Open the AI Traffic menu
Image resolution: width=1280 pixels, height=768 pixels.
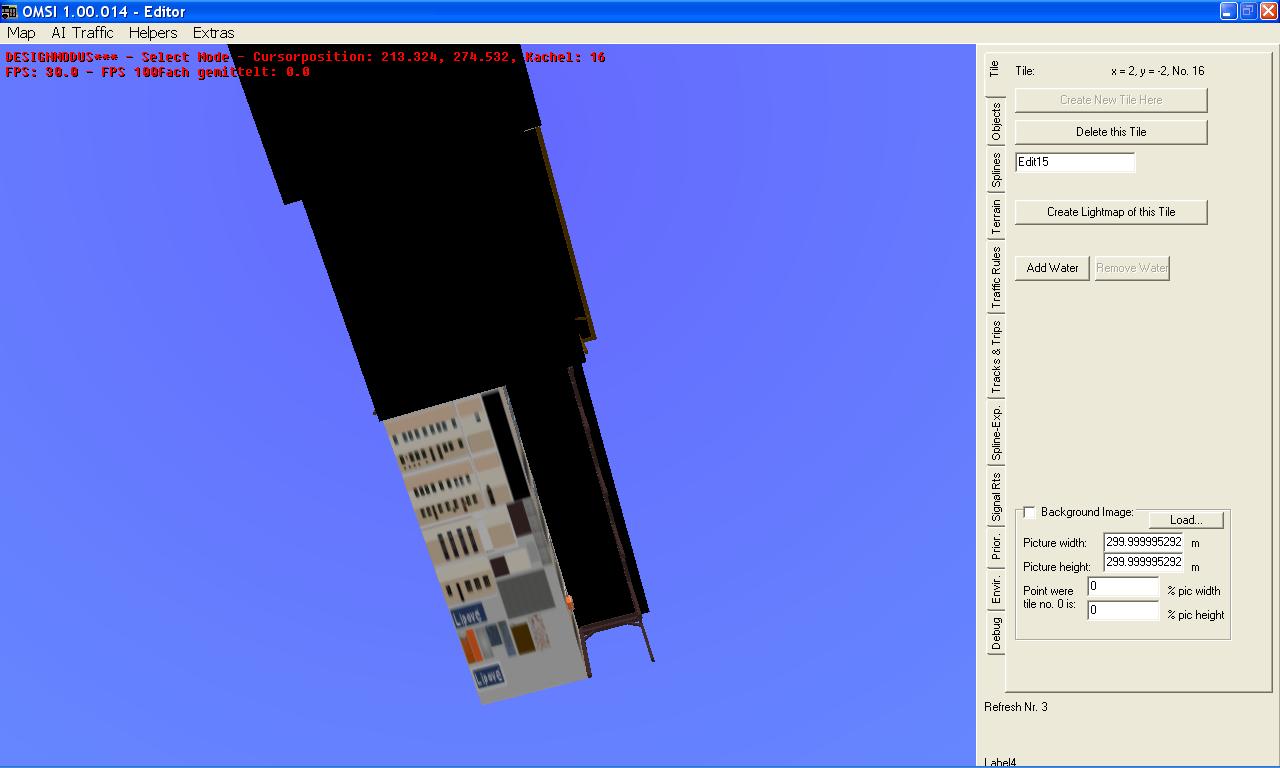(x=82, y=33)
